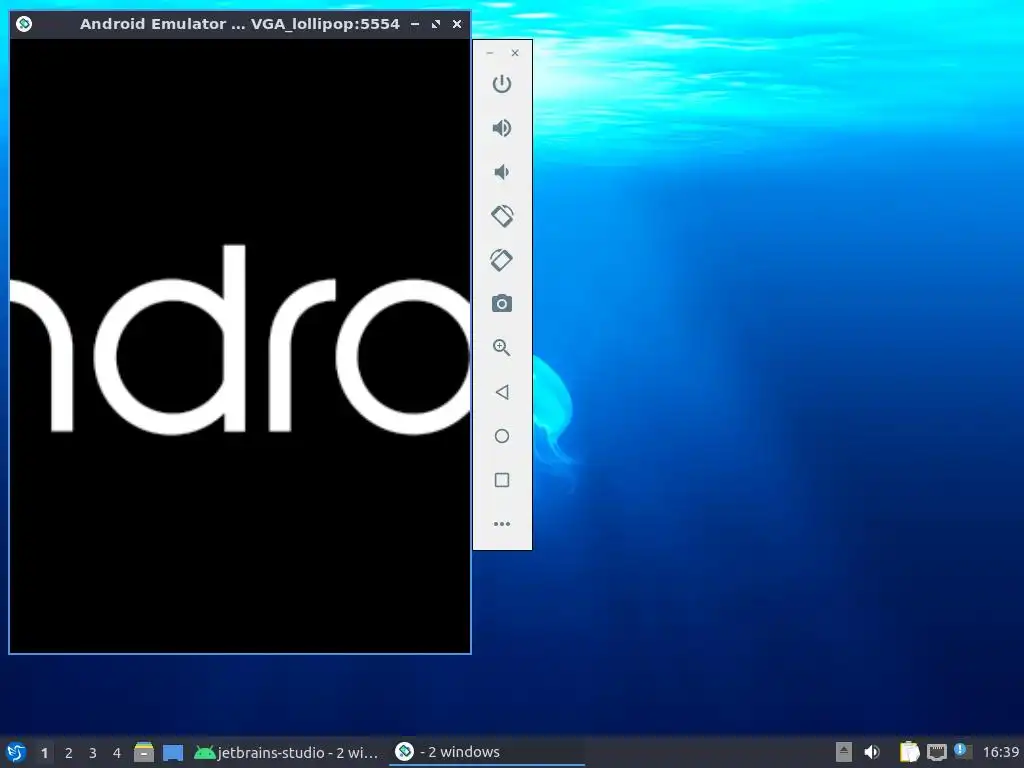Tap the Android Home circle button

click(x=502, y=436)
